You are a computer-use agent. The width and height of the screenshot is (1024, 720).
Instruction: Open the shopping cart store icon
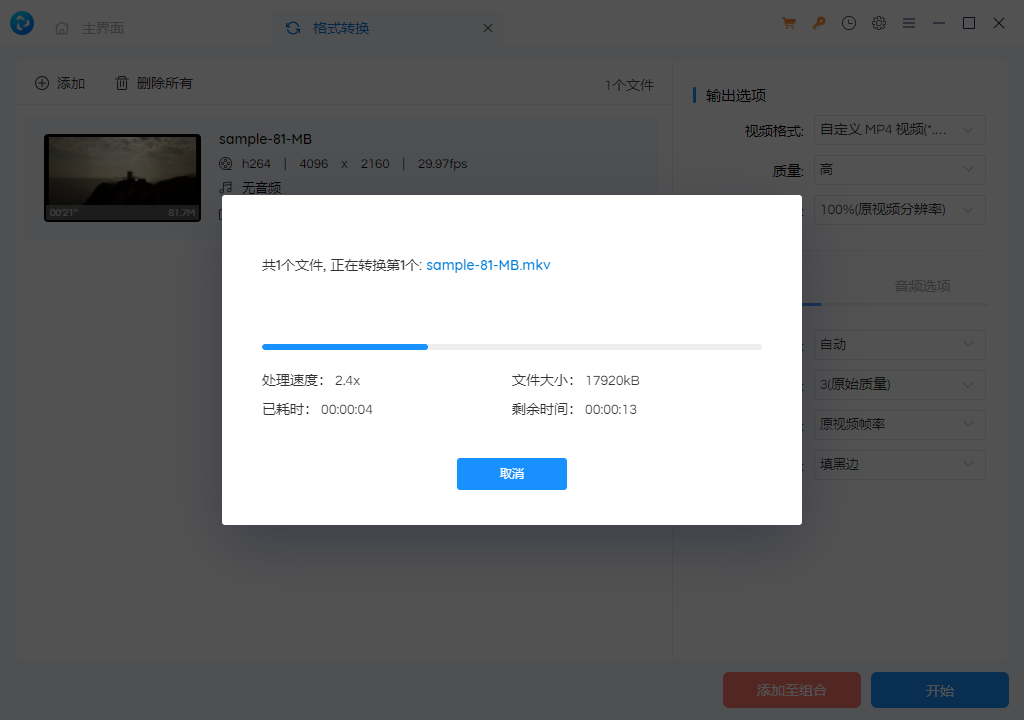click(788, 22)
